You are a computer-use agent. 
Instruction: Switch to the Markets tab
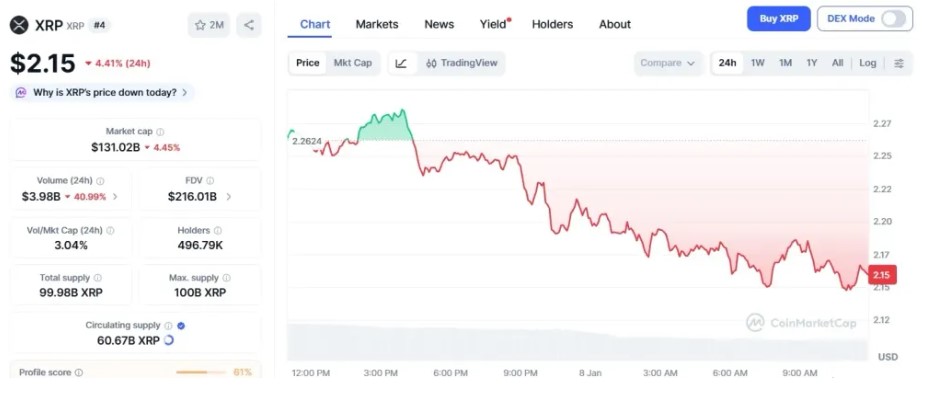(376, 24)
